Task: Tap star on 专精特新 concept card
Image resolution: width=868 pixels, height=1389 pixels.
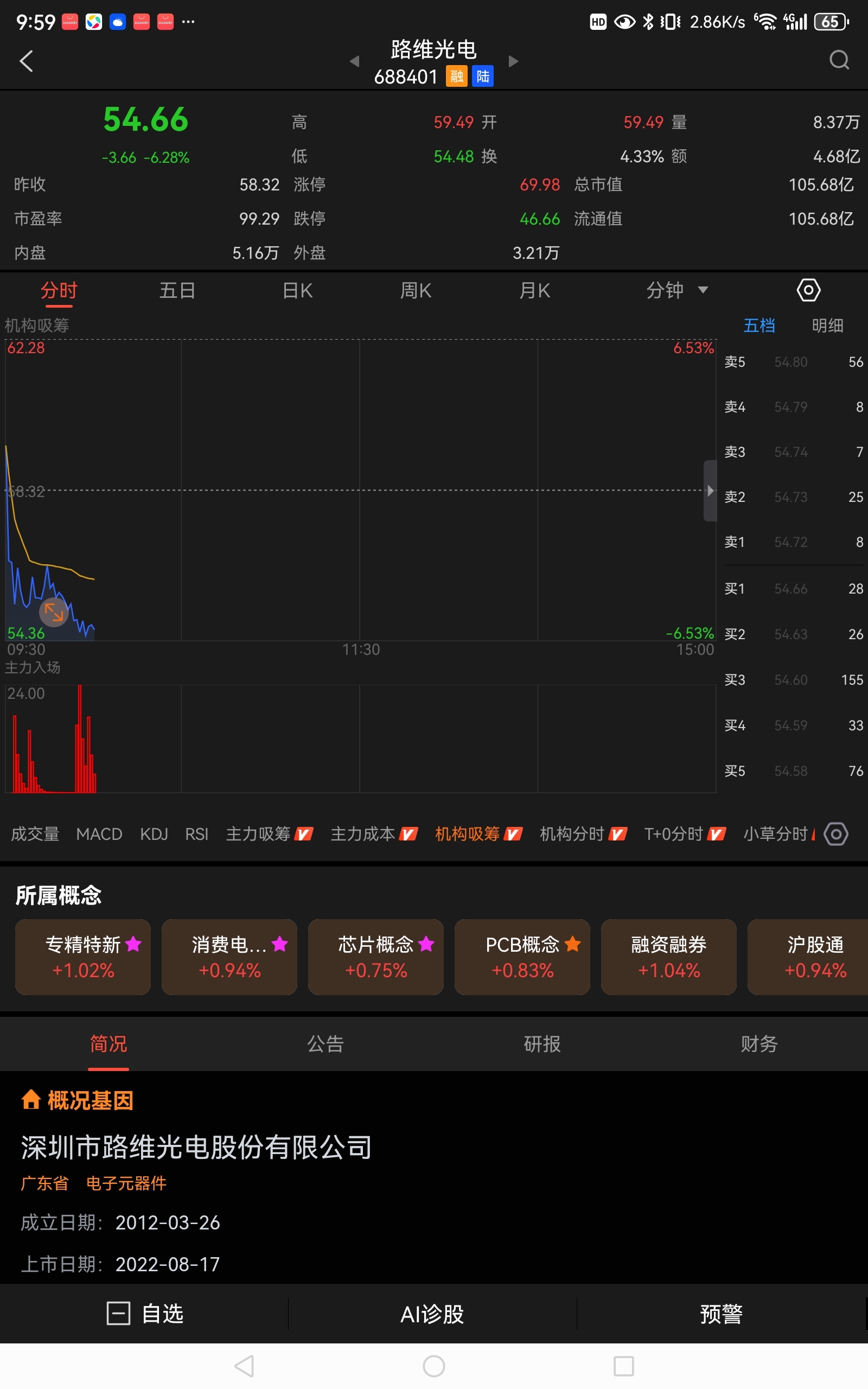Action: (133, 944)
